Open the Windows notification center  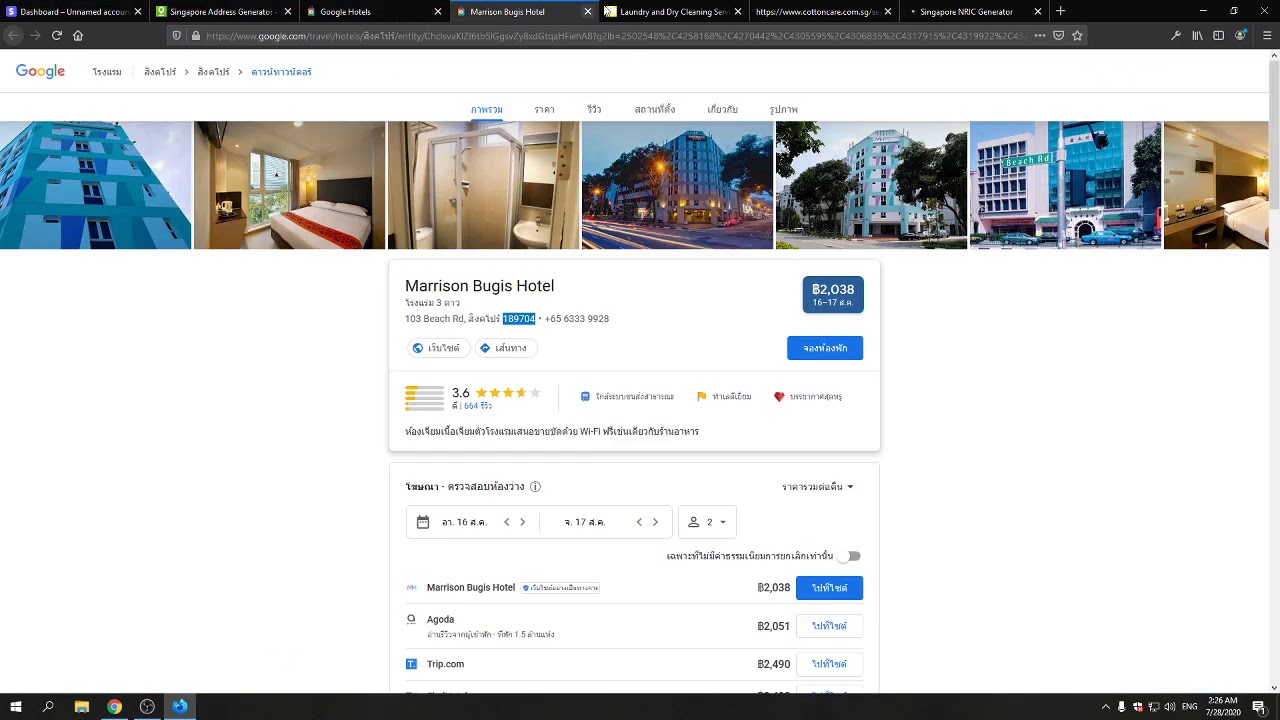[1260, 706]
